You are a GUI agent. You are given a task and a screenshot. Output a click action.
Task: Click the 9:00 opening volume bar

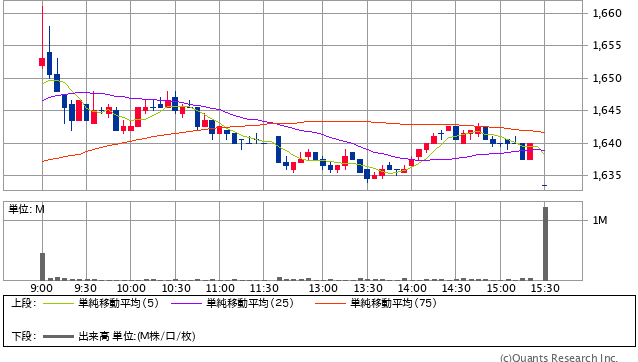click(42, 266)
